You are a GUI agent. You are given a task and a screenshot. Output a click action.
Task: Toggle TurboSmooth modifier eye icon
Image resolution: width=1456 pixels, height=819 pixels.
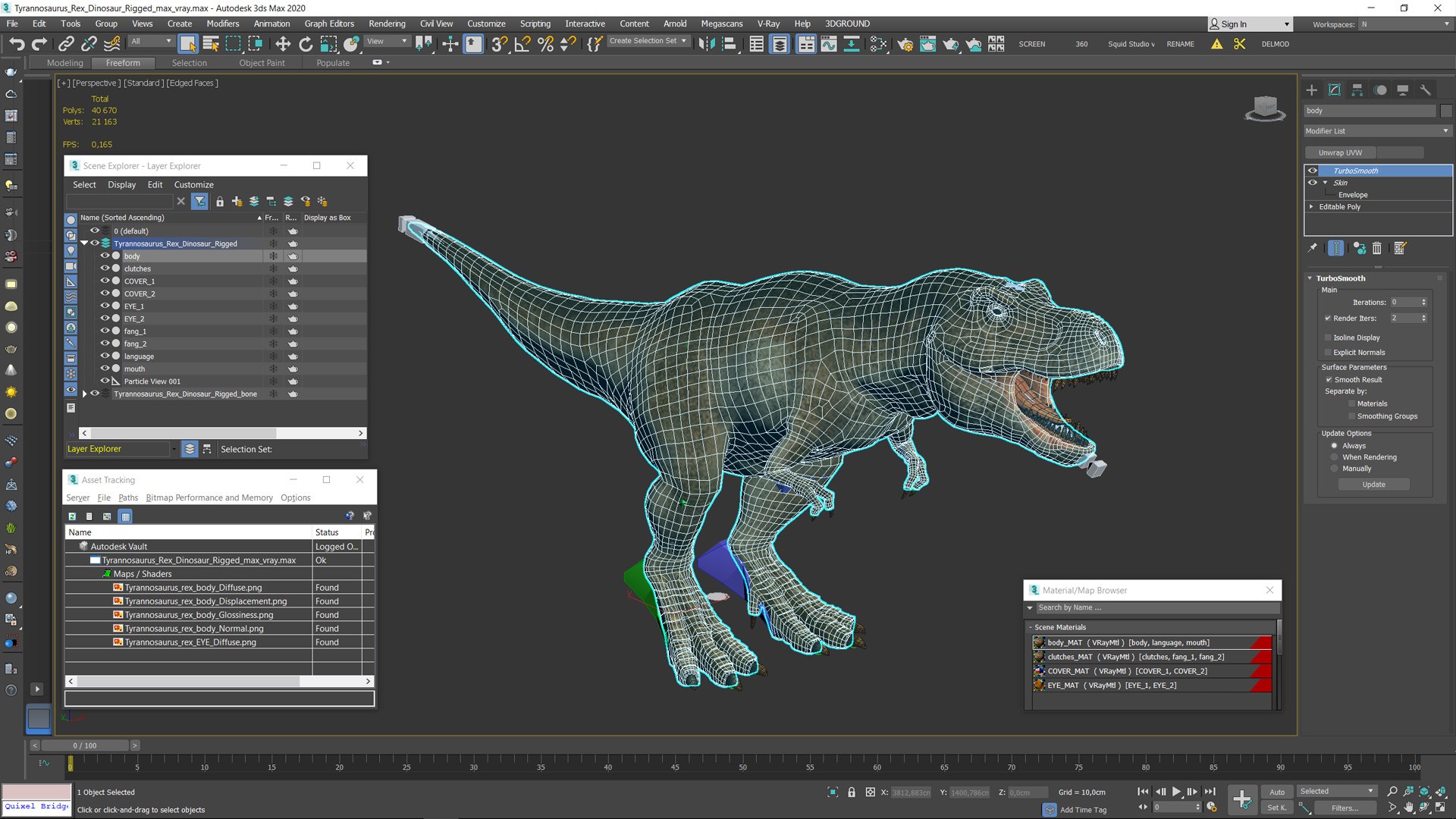(x=1313, y=171)
